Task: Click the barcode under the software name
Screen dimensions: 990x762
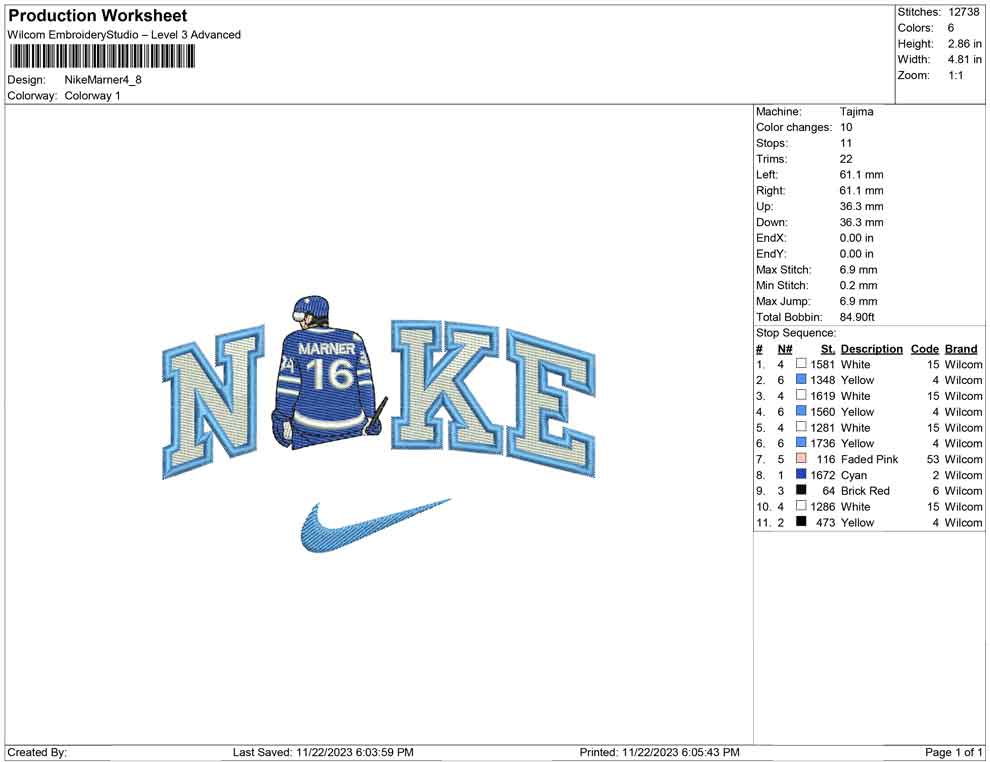Action: point(102,57)
